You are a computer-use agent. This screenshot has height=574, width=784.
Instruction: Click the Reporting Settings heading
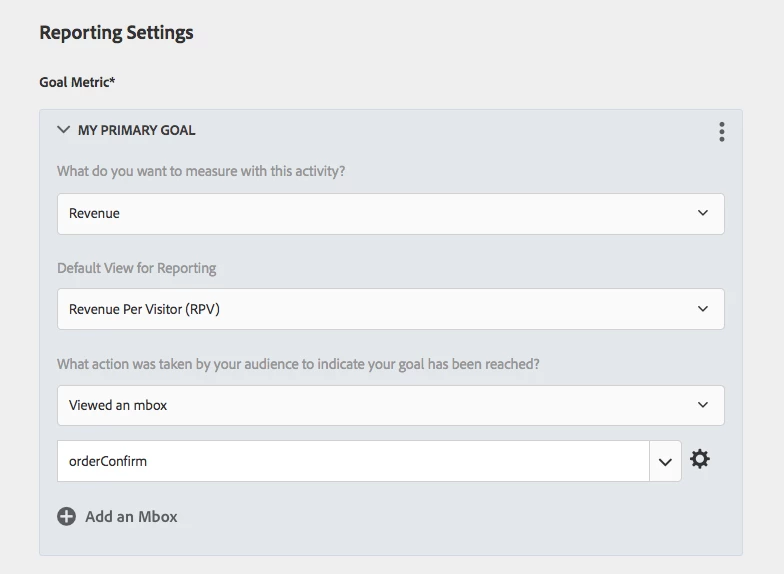(x=116, y=33)
